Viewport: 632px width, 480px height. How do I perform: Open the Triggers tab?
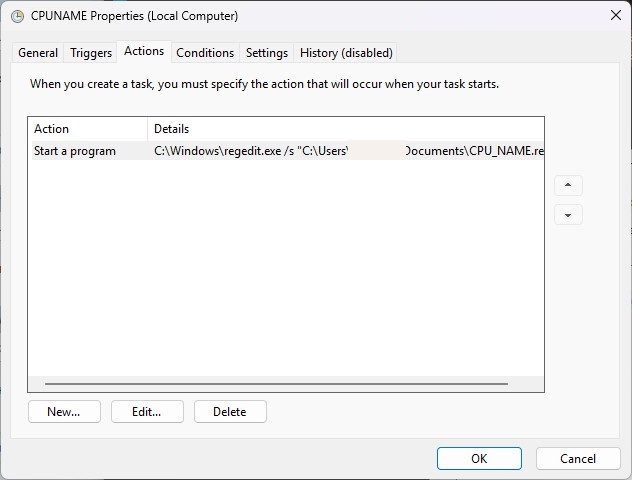91,53
